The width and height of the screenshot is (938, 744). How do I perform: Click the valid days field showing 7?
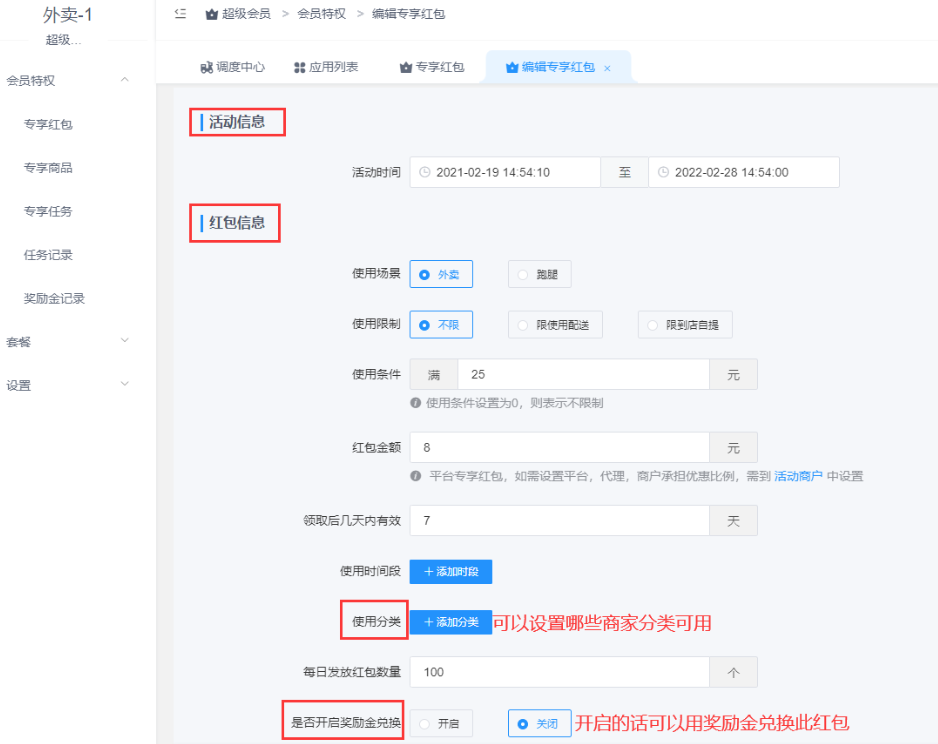[559, 520]
